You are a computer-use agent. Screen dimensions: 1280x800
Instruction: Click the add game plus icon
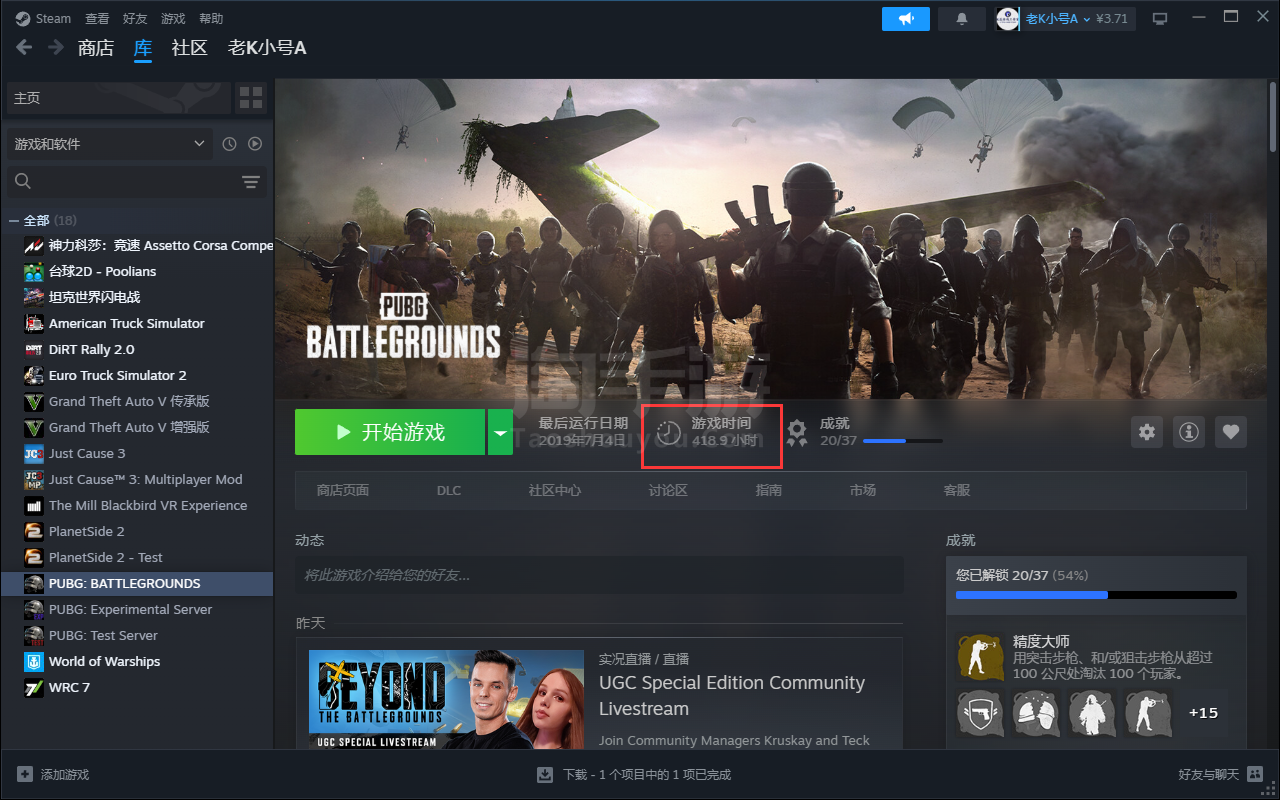click(x=25, y=774)
